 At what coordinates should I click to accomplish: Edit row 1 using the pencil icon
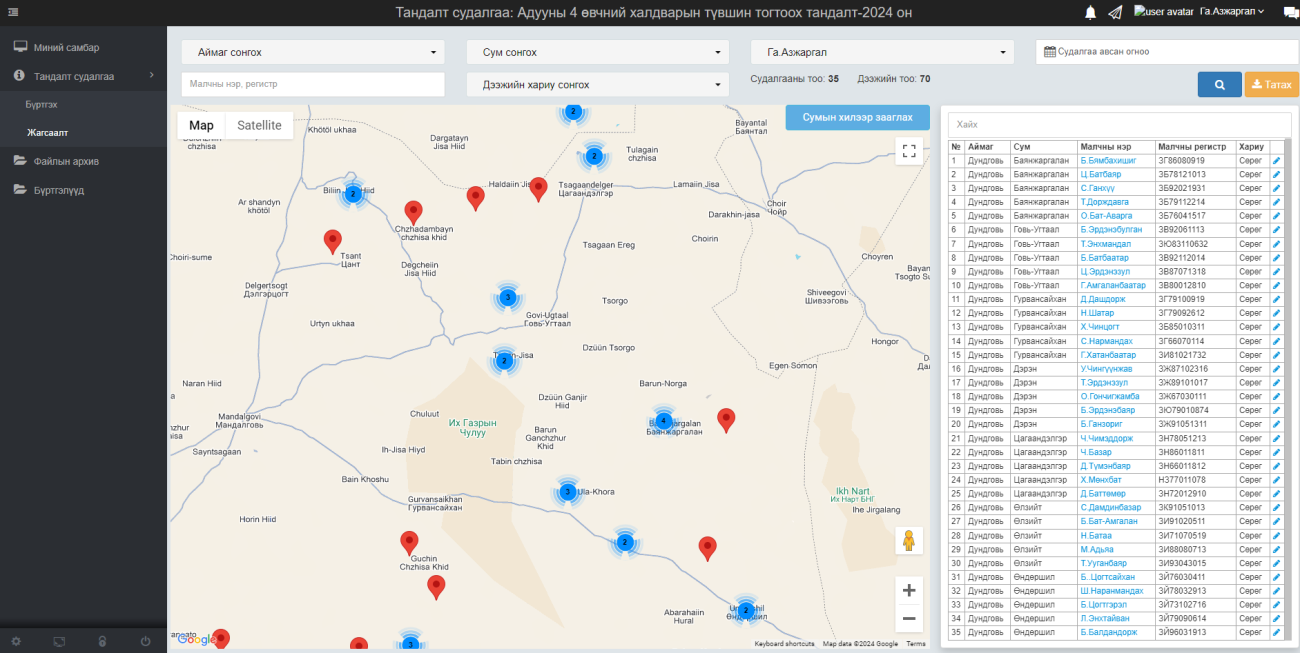coord(1276,160)
